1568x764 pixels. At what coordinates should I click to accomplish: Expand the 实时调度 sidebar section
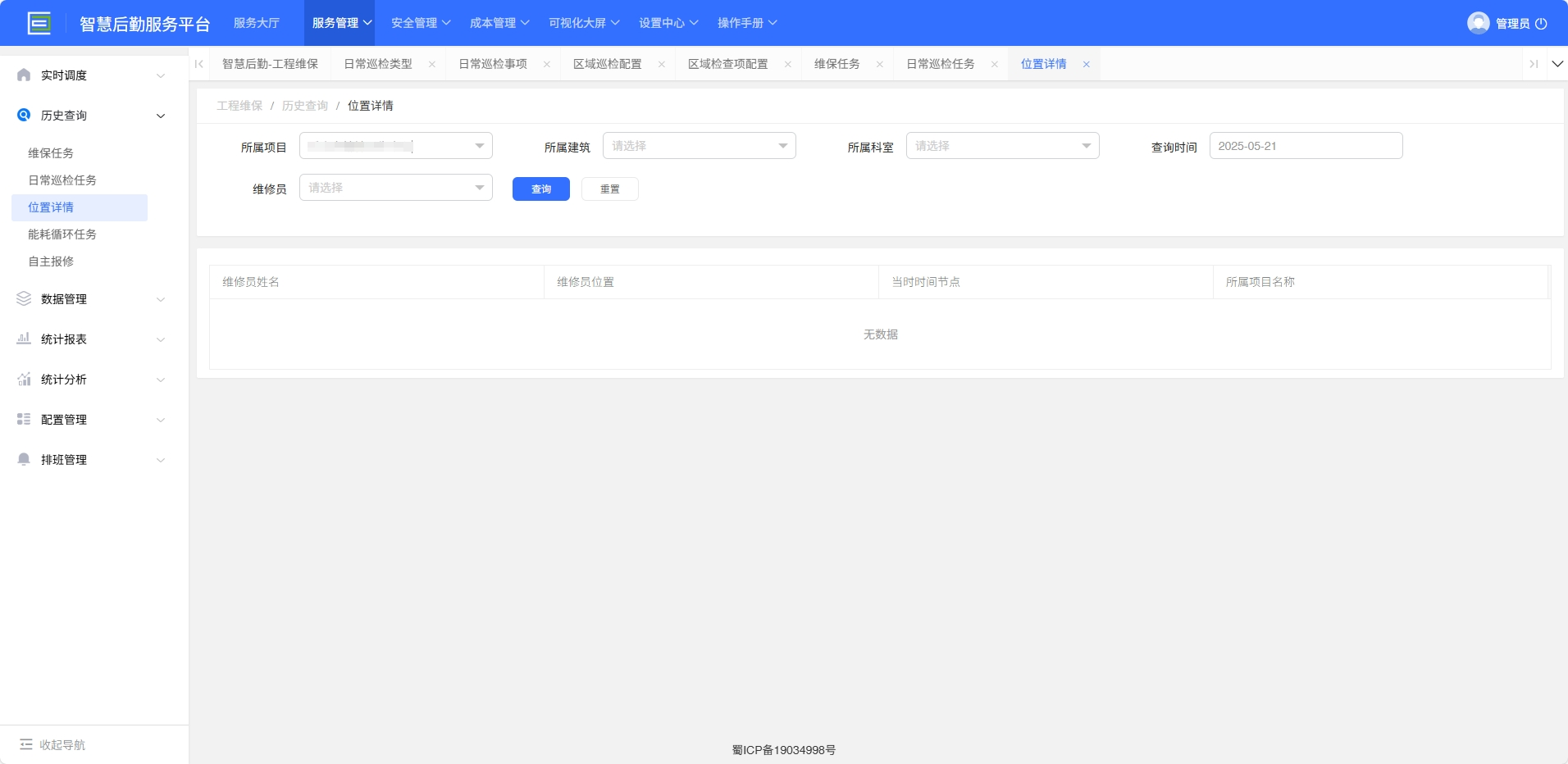point(161,75)
